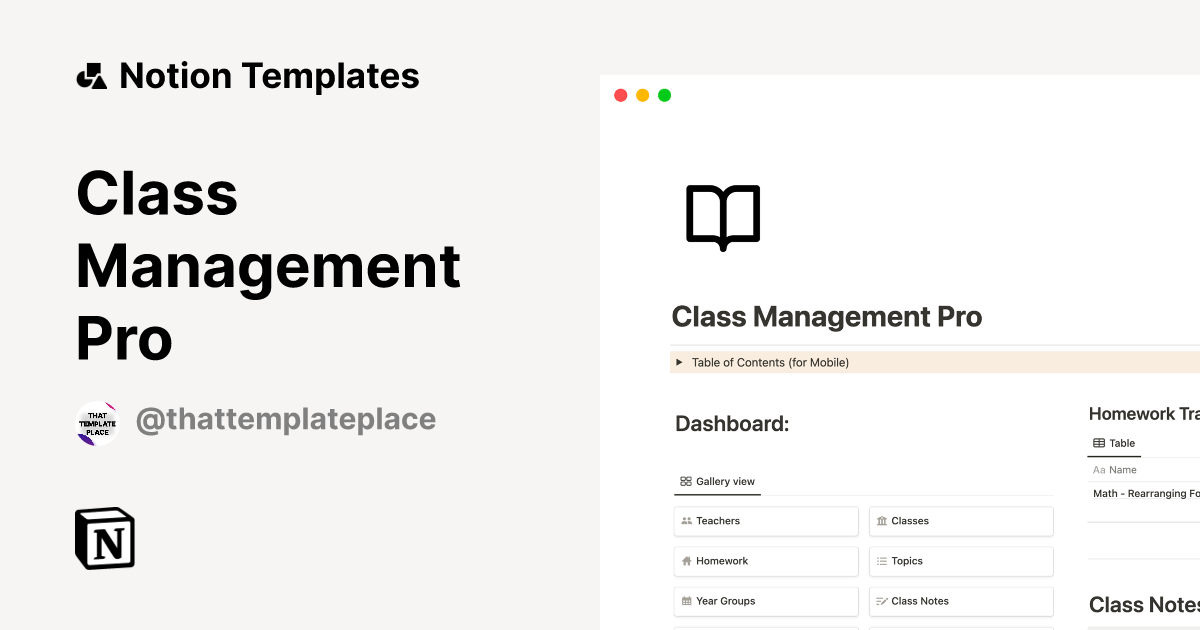Select the Year Groups calendar icon
The width and height of the screenshot is (1200, 630).
[686, 601]
